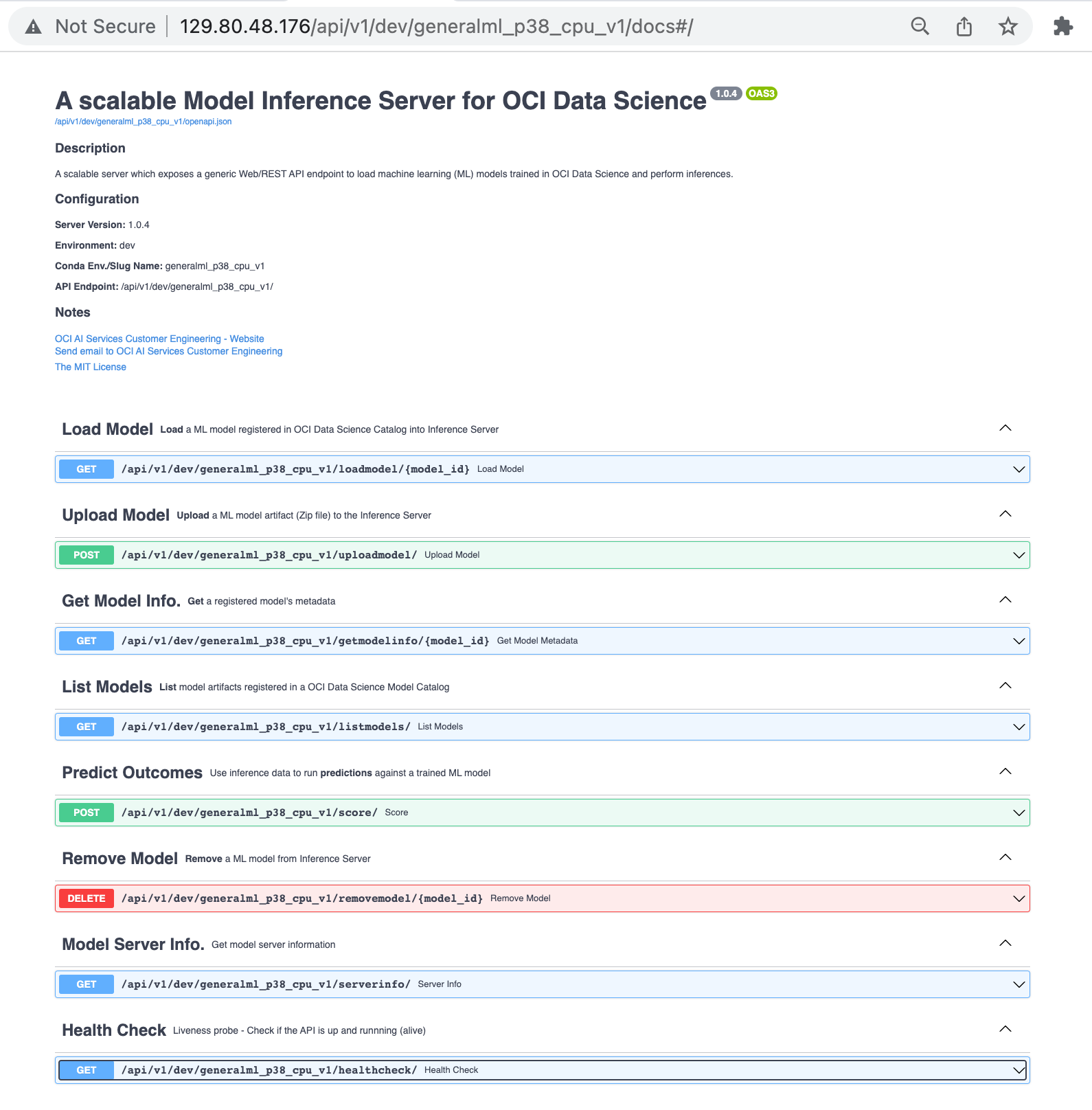Click the /healthcheck/ endpoint path
This screenshot has height=1110, width=1092.
[x=269, y=1070]
